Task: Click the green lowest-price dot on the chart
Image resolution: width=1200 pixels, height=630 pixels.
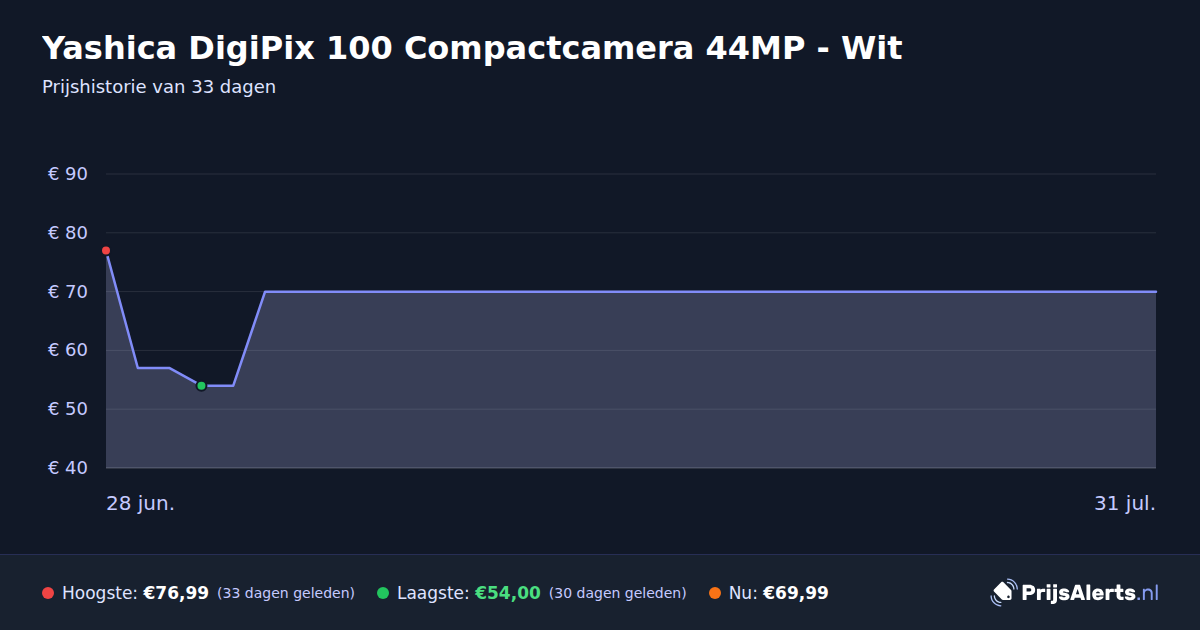Action: (201, 386)
